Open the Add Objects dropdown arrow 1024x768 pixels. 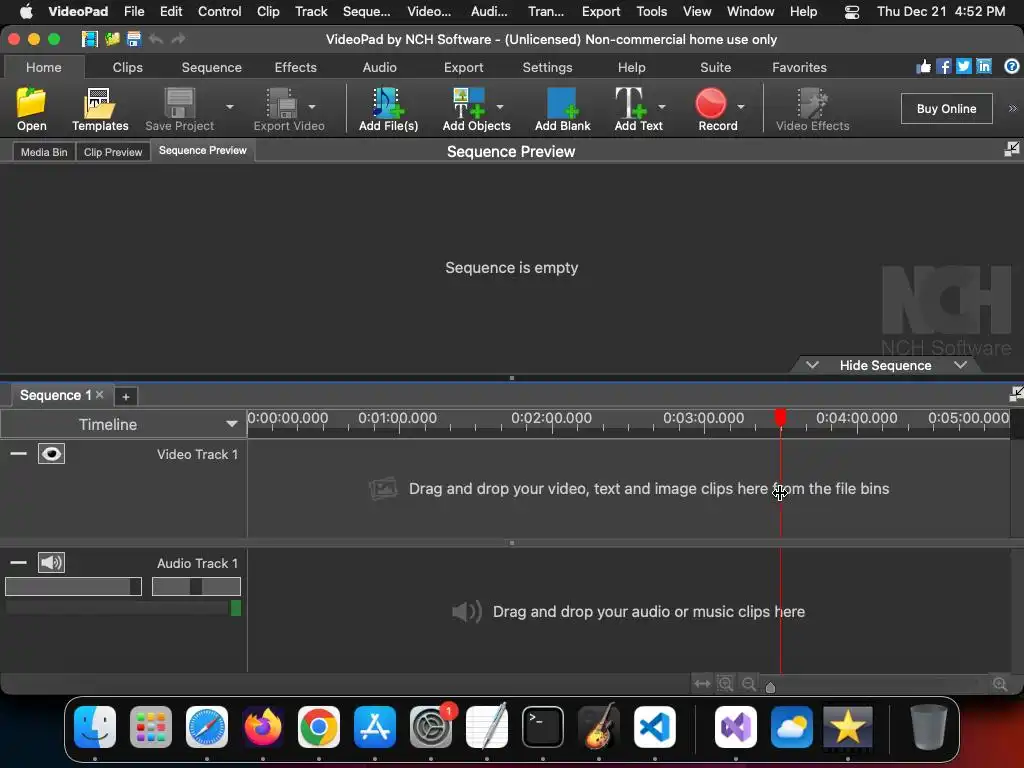click(x=500, y=106)
